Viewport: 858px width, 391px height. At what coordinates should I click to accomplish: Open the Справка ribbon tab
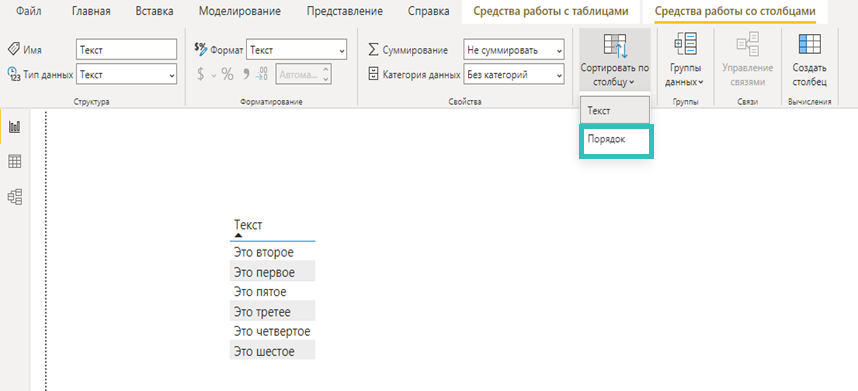[429, 11]
